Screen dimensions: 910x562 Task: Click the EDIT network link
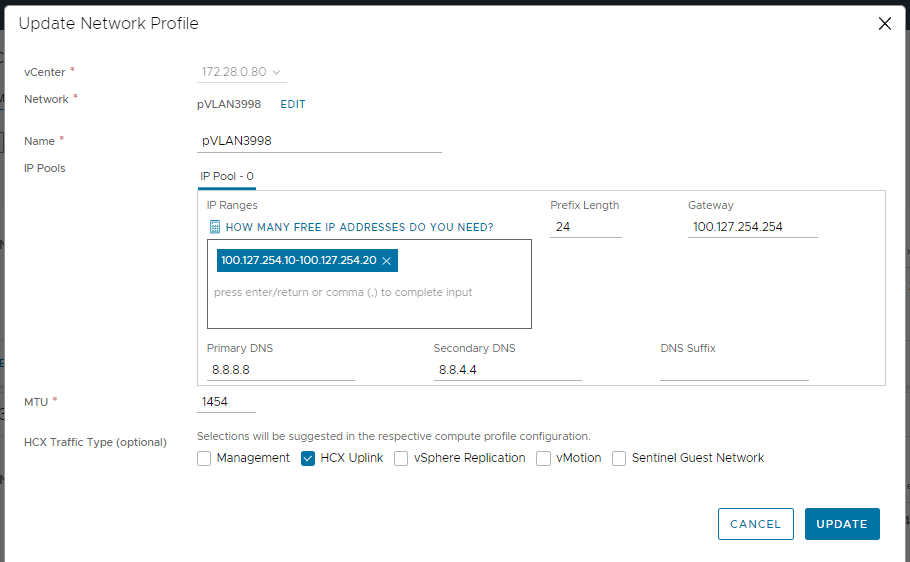pyautogui.click(x=292, y=105)
